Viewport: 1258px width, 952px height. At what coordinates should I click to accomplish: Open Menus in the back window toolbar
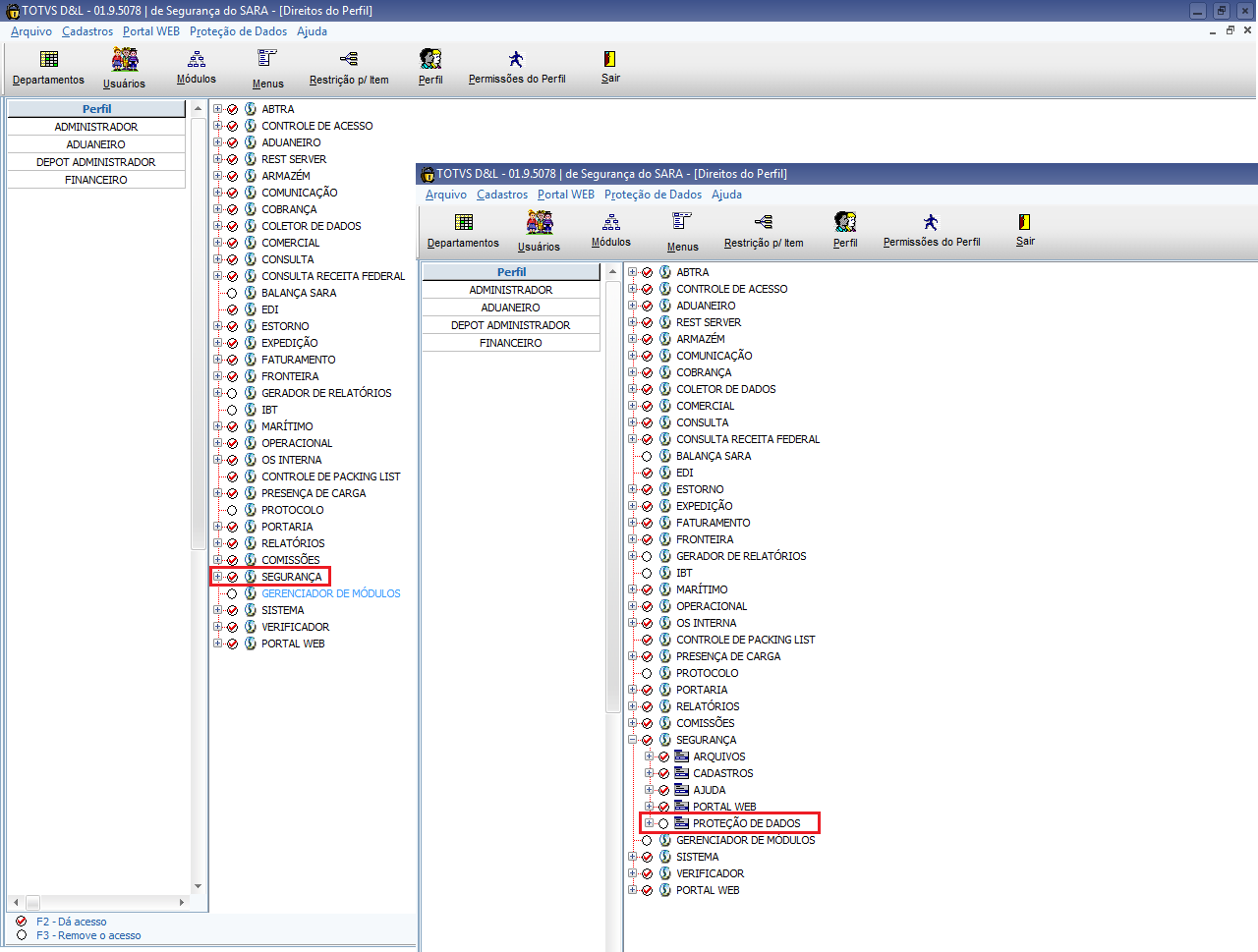click(x=267, y=69)
